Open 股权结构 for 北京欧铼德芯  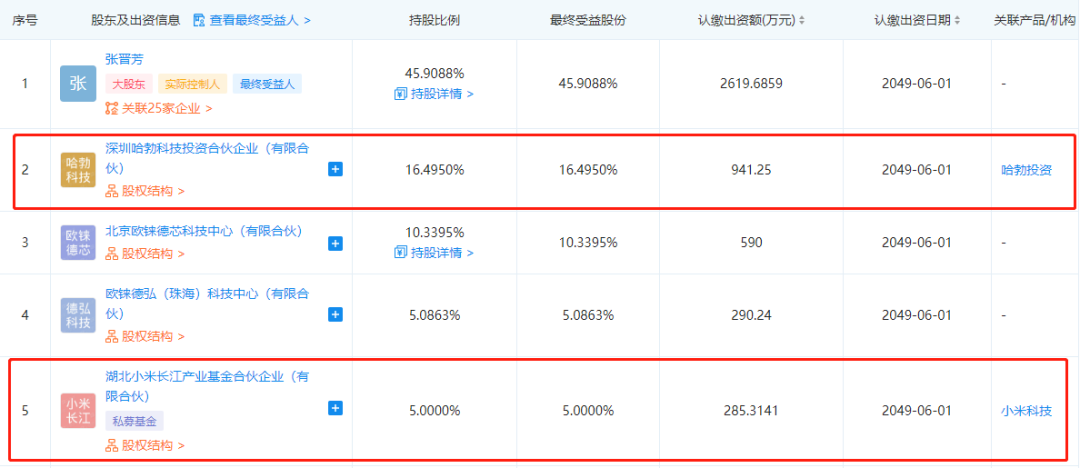[x=154, y=254]
